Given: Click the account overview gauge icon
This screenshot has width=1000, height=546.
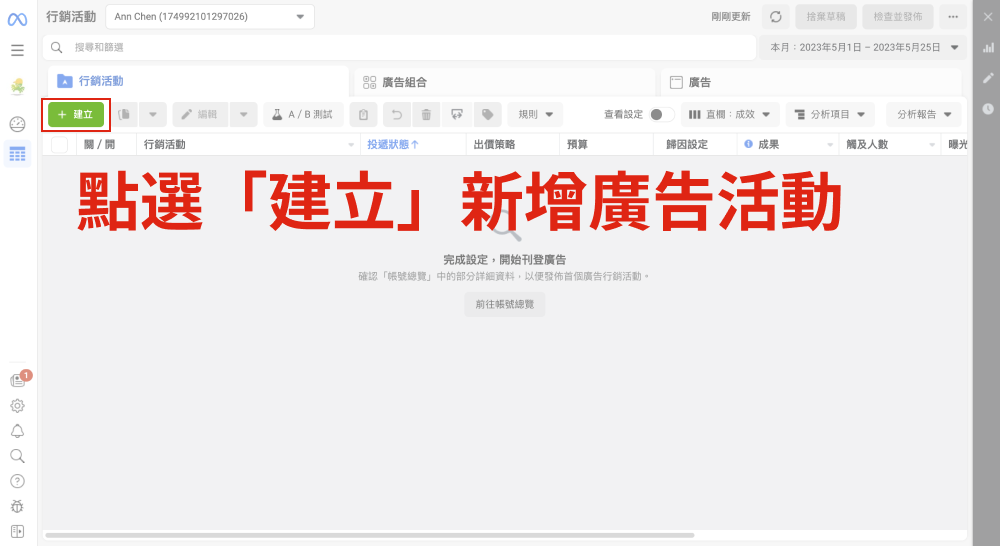Looking at the screenshot, I should tap(17, 124).
